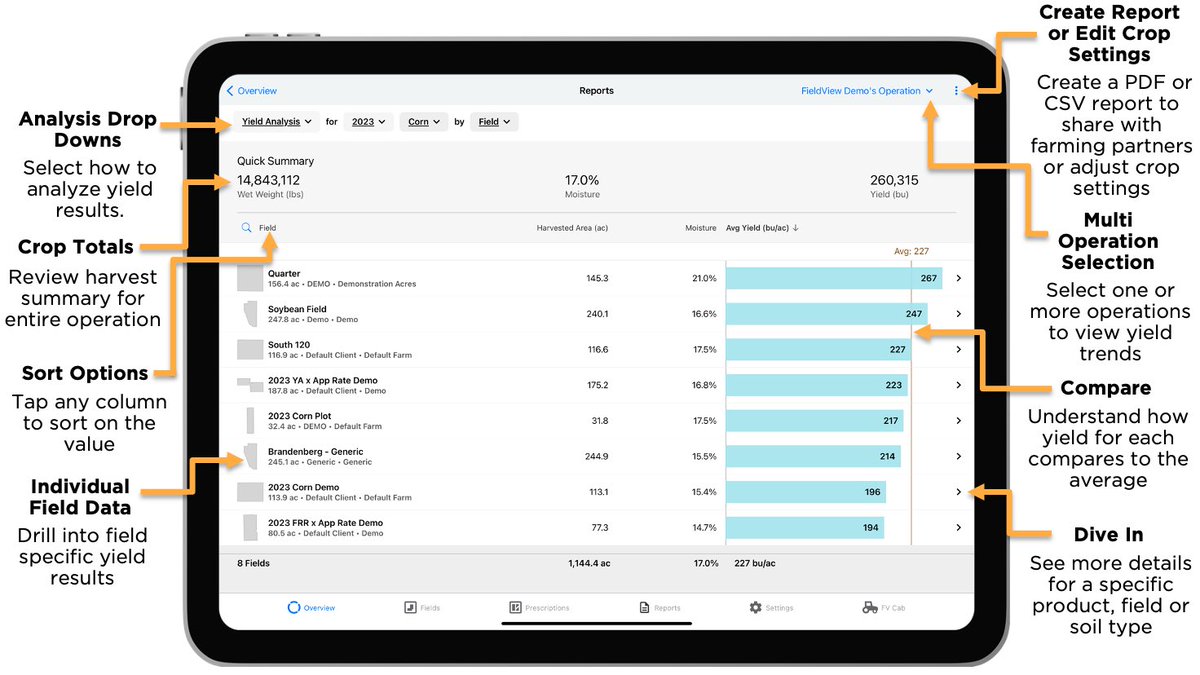Change the 2023 year dropdown
The width and height of the screenshot is (1200, 675).
coord(368,122)
